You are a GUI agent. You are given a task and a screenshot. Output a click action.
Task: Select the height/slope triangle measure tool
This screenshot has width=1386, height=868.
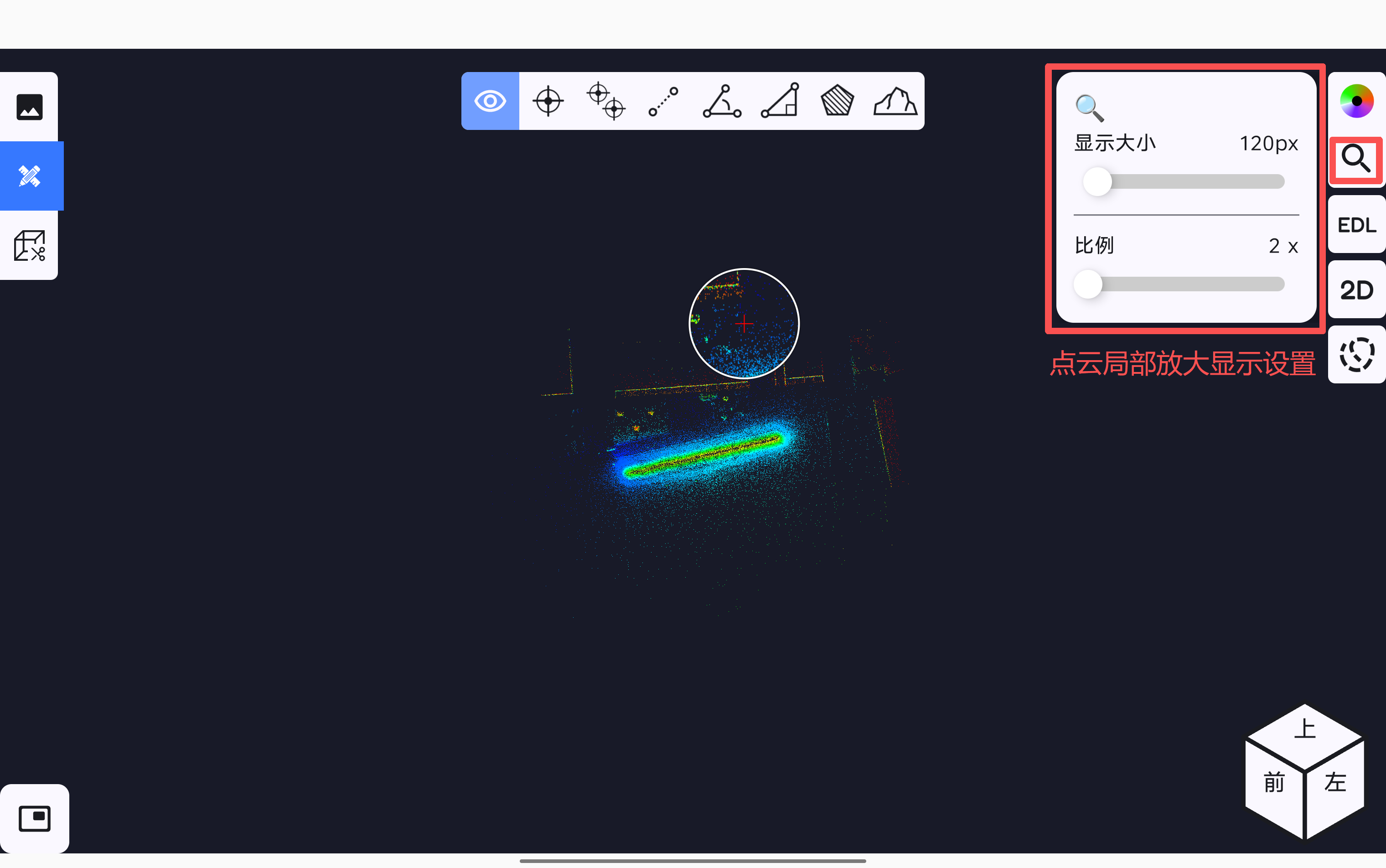[x=780, y=101]
